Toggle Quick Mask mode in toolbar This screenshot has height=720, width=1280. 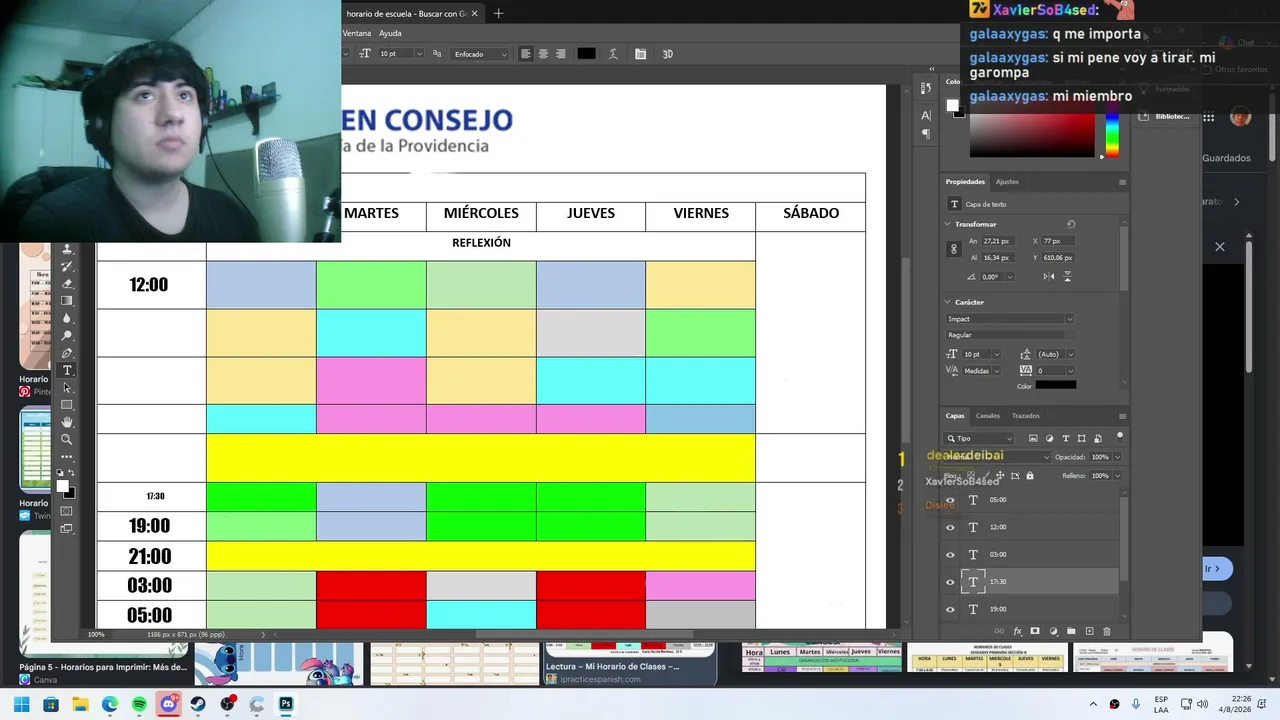[x=67, y=511]
